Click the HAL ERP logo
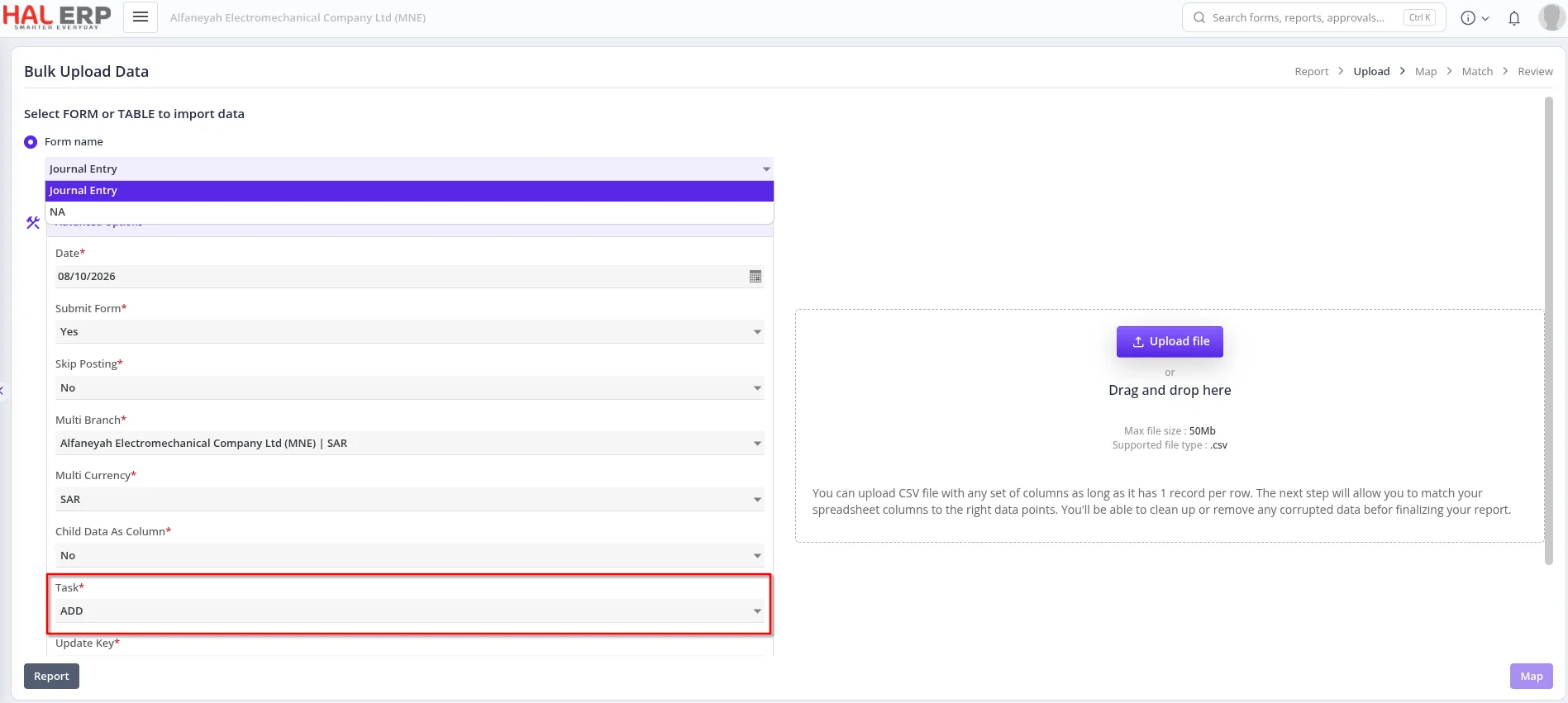The height and width of the screenshot is (703, 1568). point(57,17)
